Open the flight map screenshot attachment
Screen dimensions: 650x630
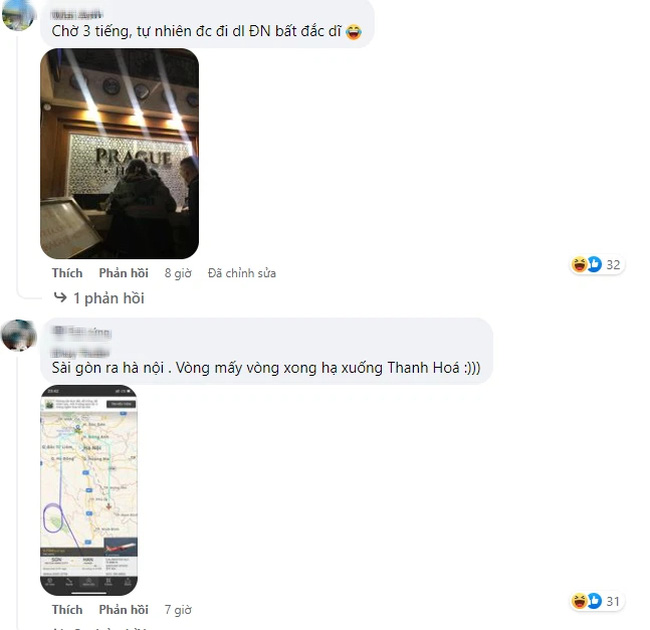(x=89, y=490)
